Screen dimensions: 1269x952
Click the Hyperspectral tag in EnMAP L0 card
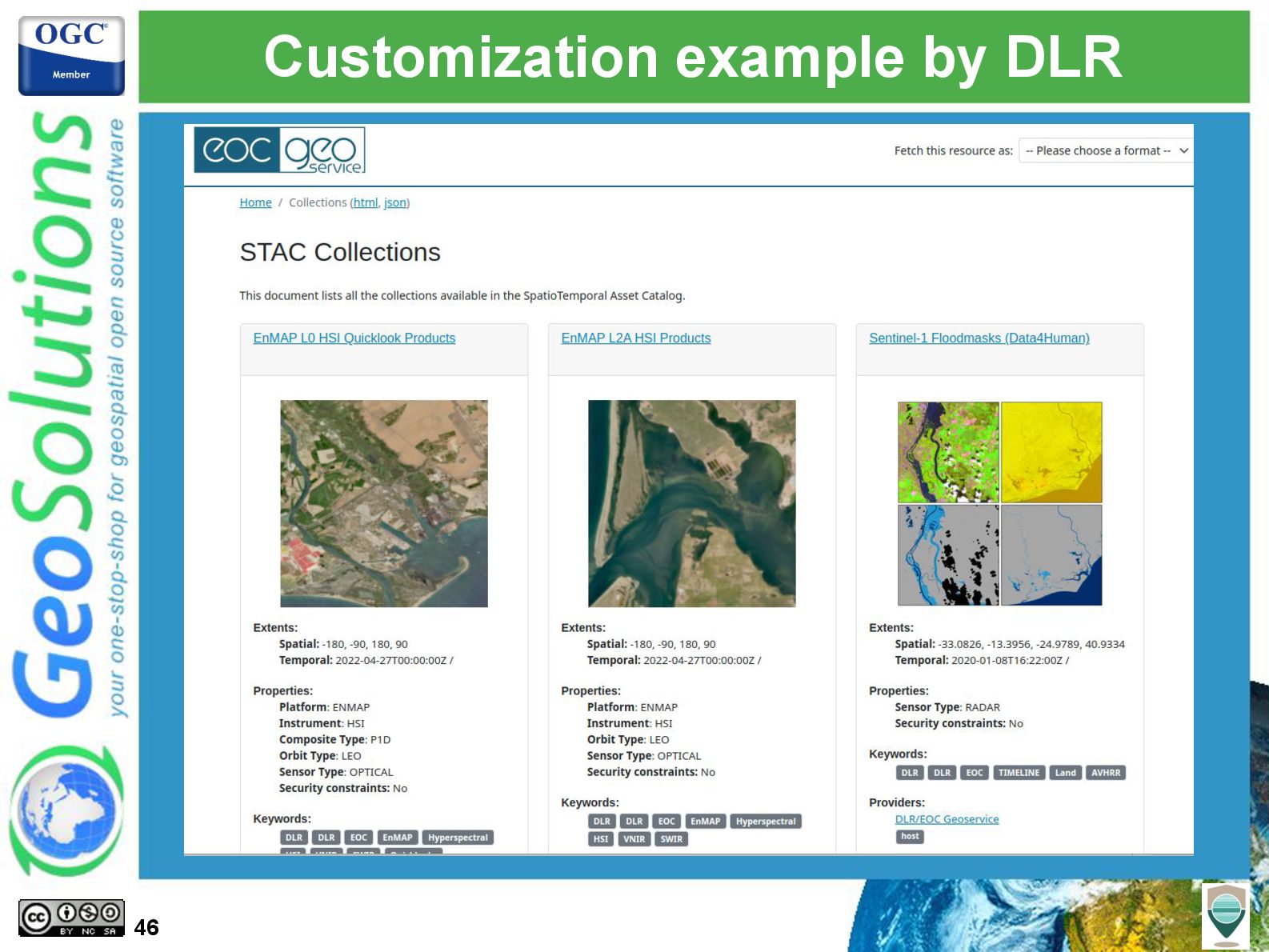pyautogui.click(x=458, y=838)
